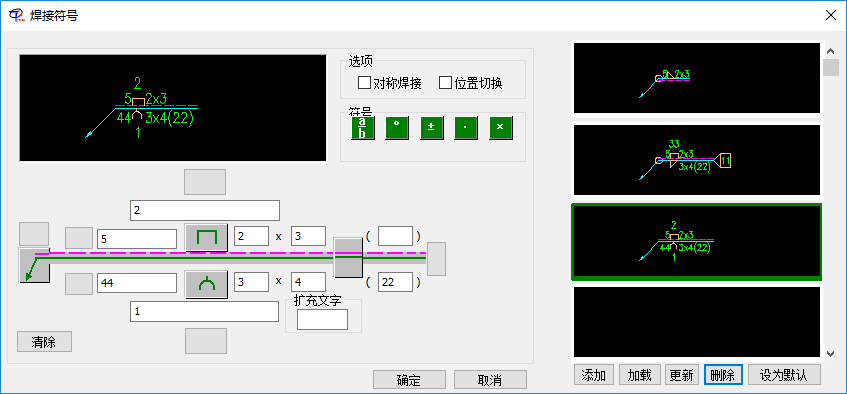Click the 加载 button
The width and height of the screenshot is (847, 394).
[640, 375]
